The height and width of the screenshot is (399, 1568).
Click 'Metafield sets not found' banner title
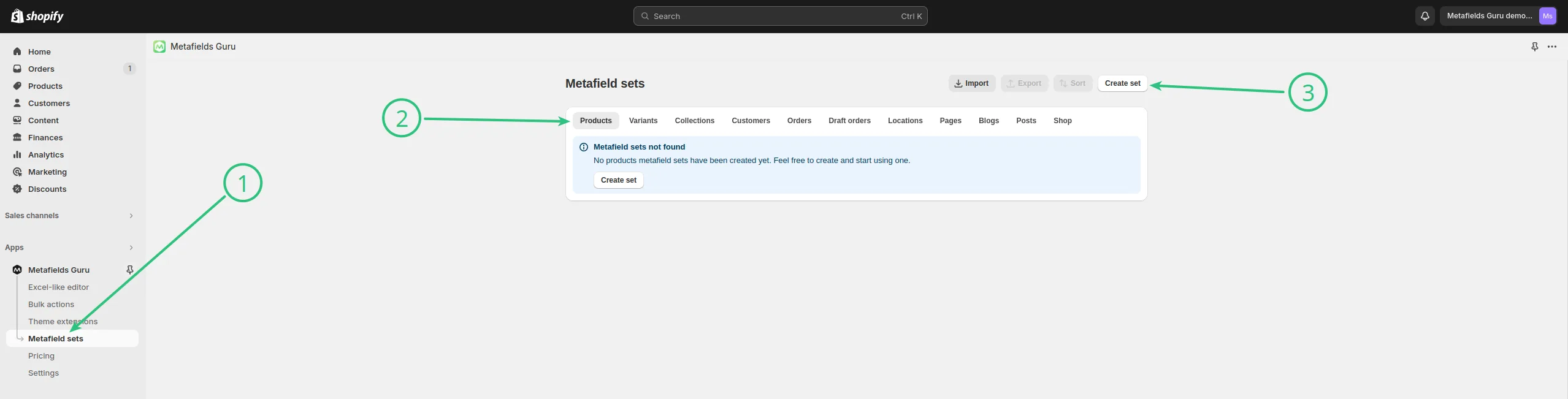639,147
